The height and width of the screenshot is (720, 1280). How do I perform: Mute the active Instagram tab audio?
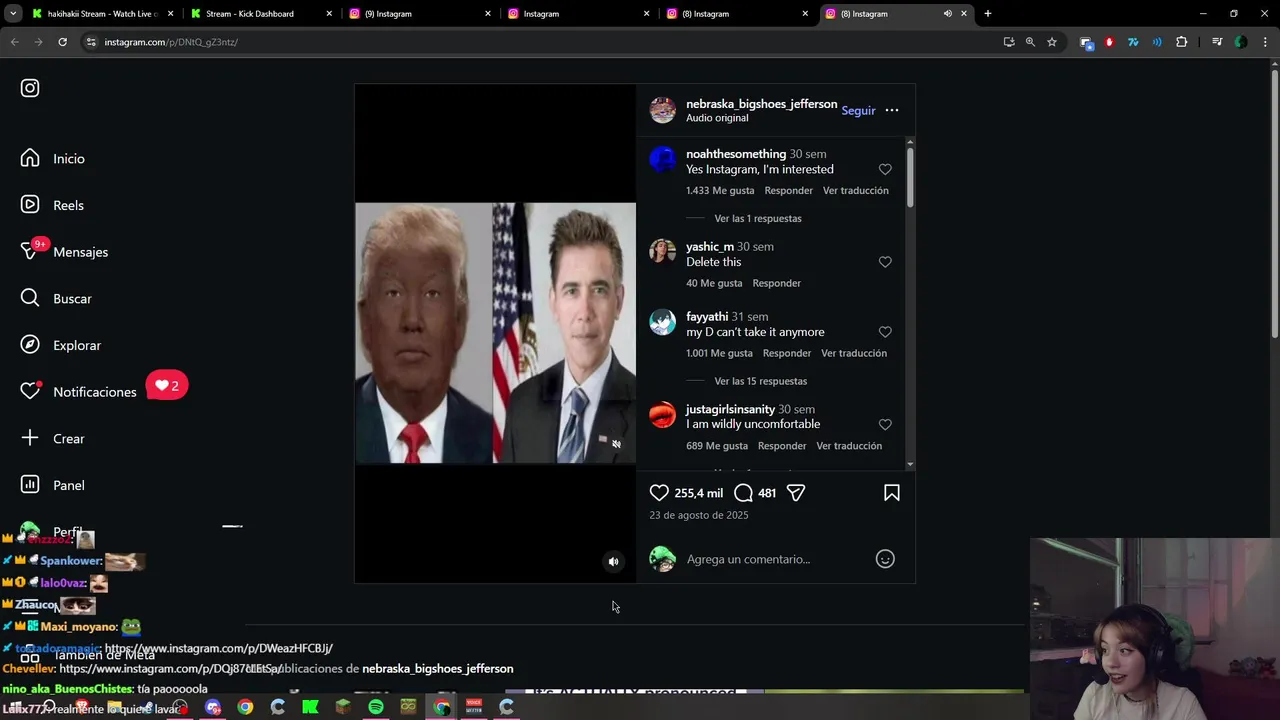(x=947, y=14)
